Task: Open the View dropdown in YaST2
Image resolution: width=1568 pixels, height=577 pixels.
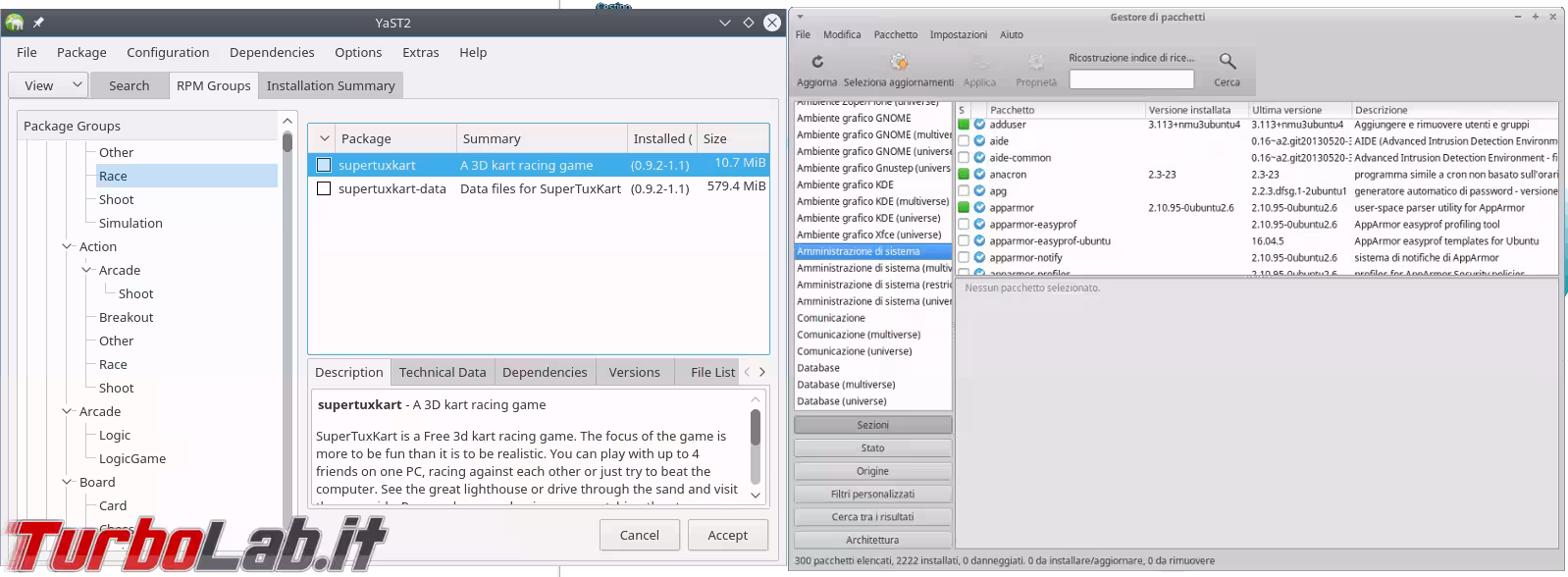Action: (x=50, y=85)
